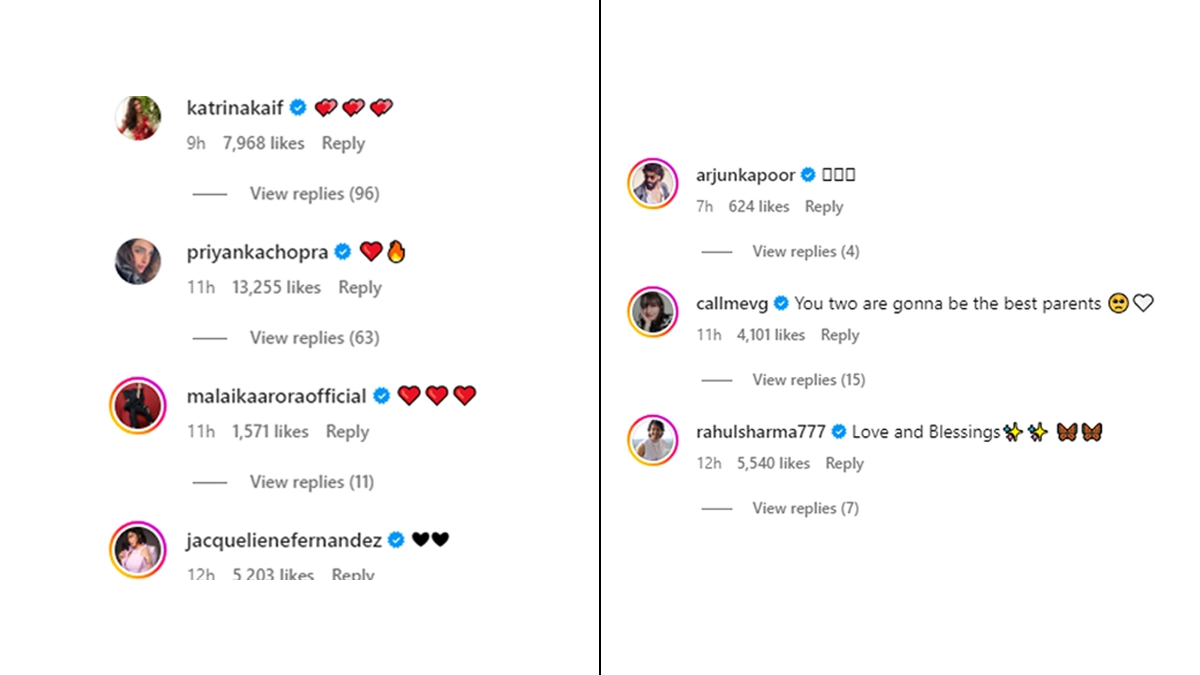View the 13,255 likes on priyankachopra's comment

click(x=276, y=288)
